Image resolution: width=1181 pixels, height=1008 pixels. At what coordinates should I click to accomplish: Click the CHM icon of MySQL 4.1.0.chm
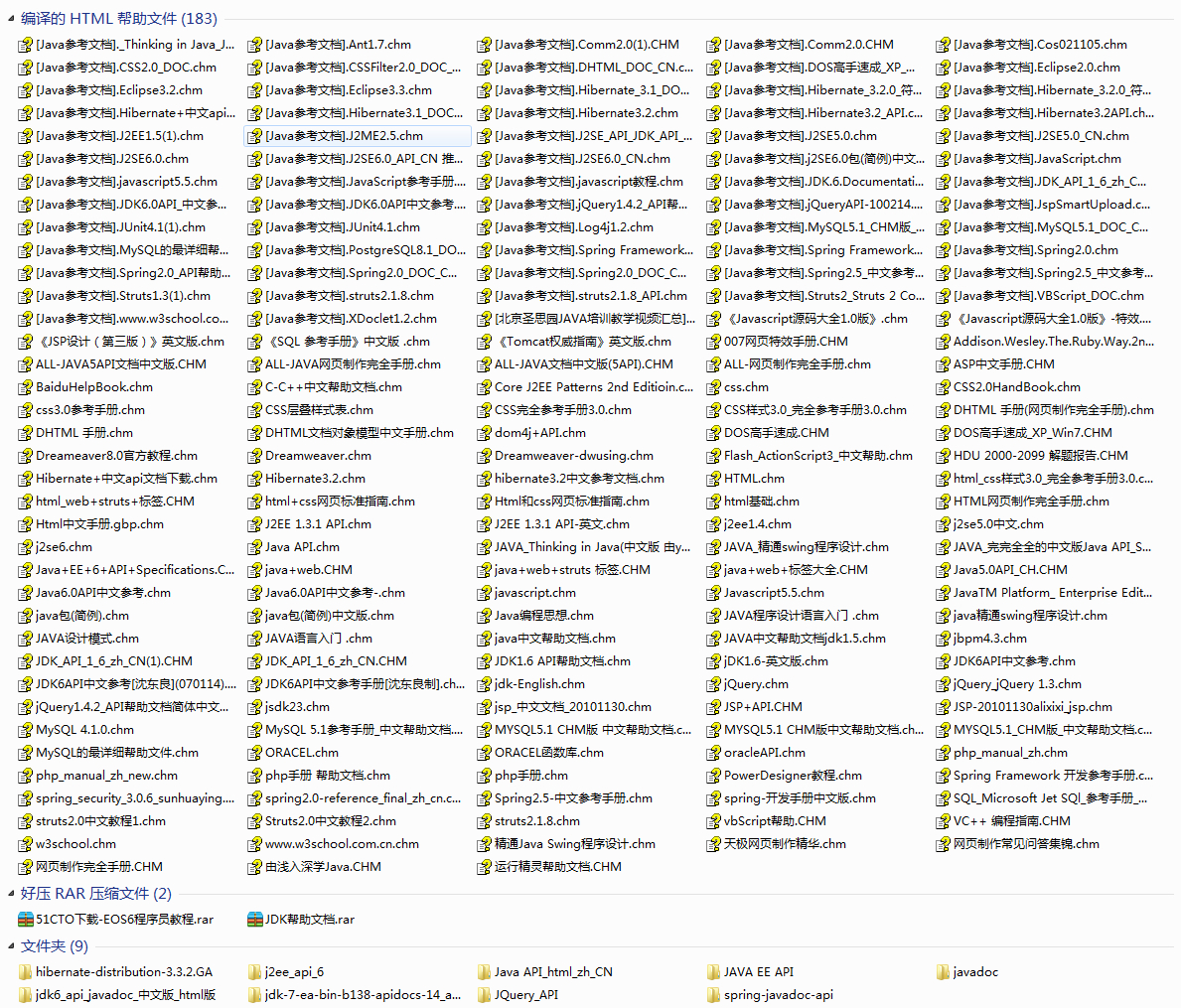(26, 730)
